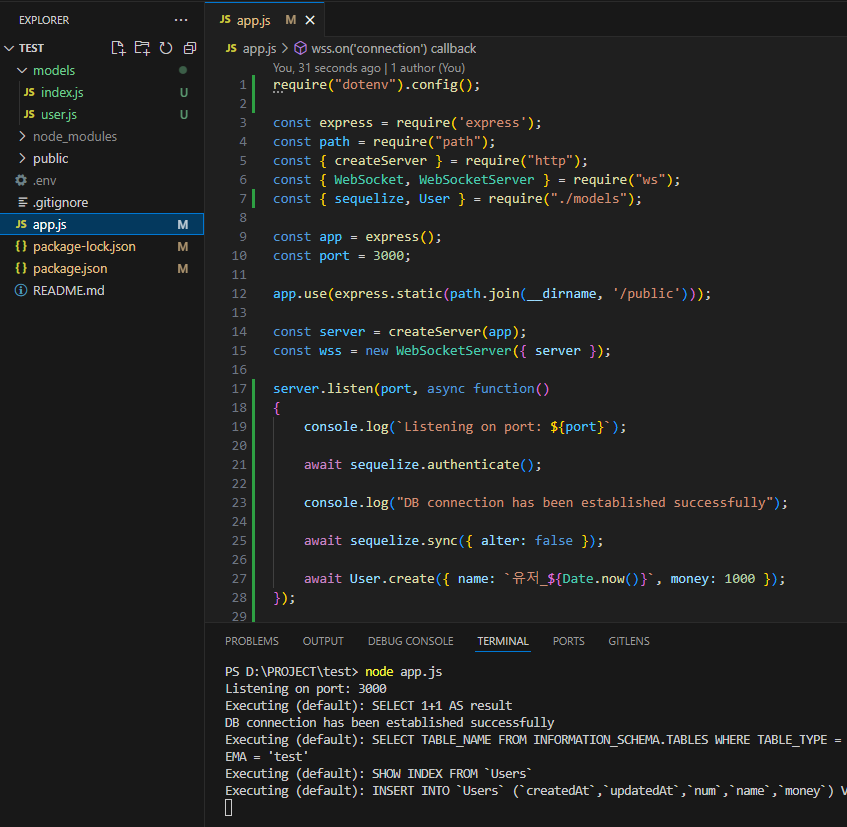Click the JS icon beside user.js
Image resolution: width=847 pixels, height=827 pixels.
coord(29,115)
